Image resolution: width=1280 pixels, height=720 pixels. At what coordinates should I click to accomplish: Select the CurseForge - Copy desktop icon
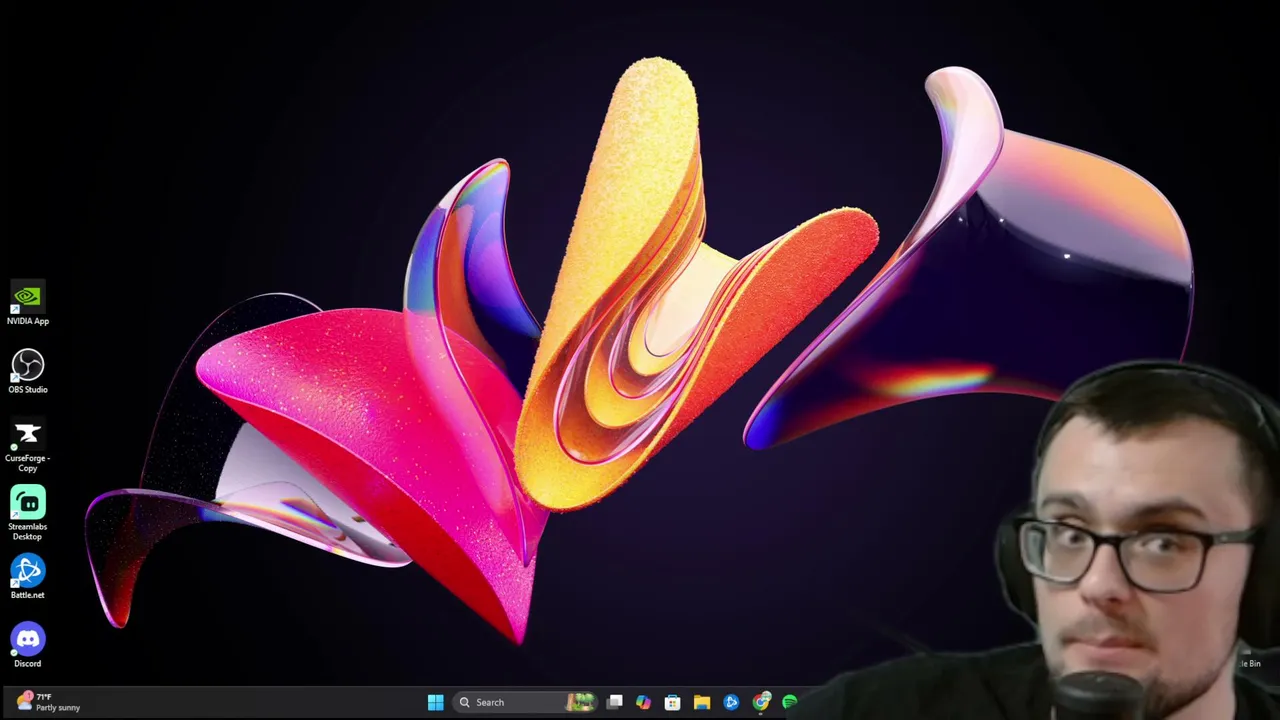tap(28, 446)
